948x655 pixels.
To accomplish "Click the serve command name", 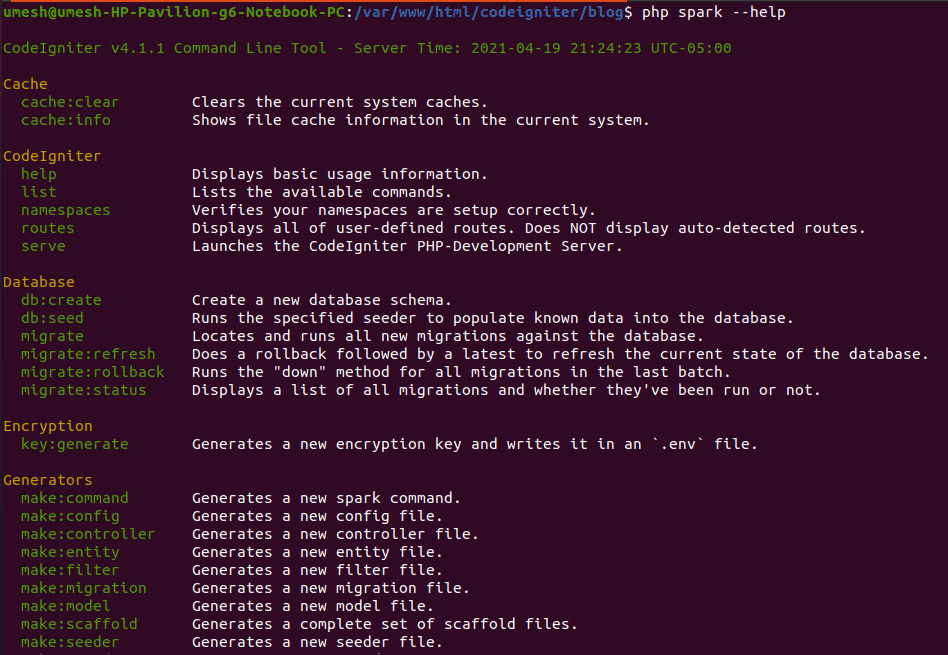I will (44, 246).
